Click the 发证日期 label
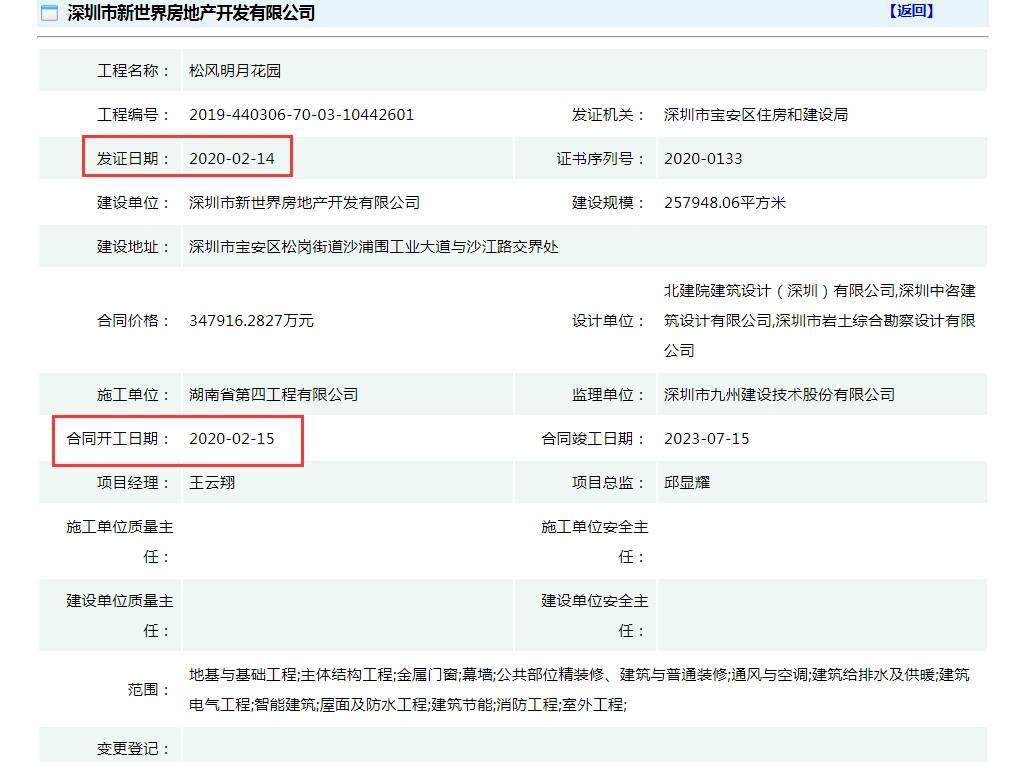Screen dimensions: 1017x762 [133, 159]
